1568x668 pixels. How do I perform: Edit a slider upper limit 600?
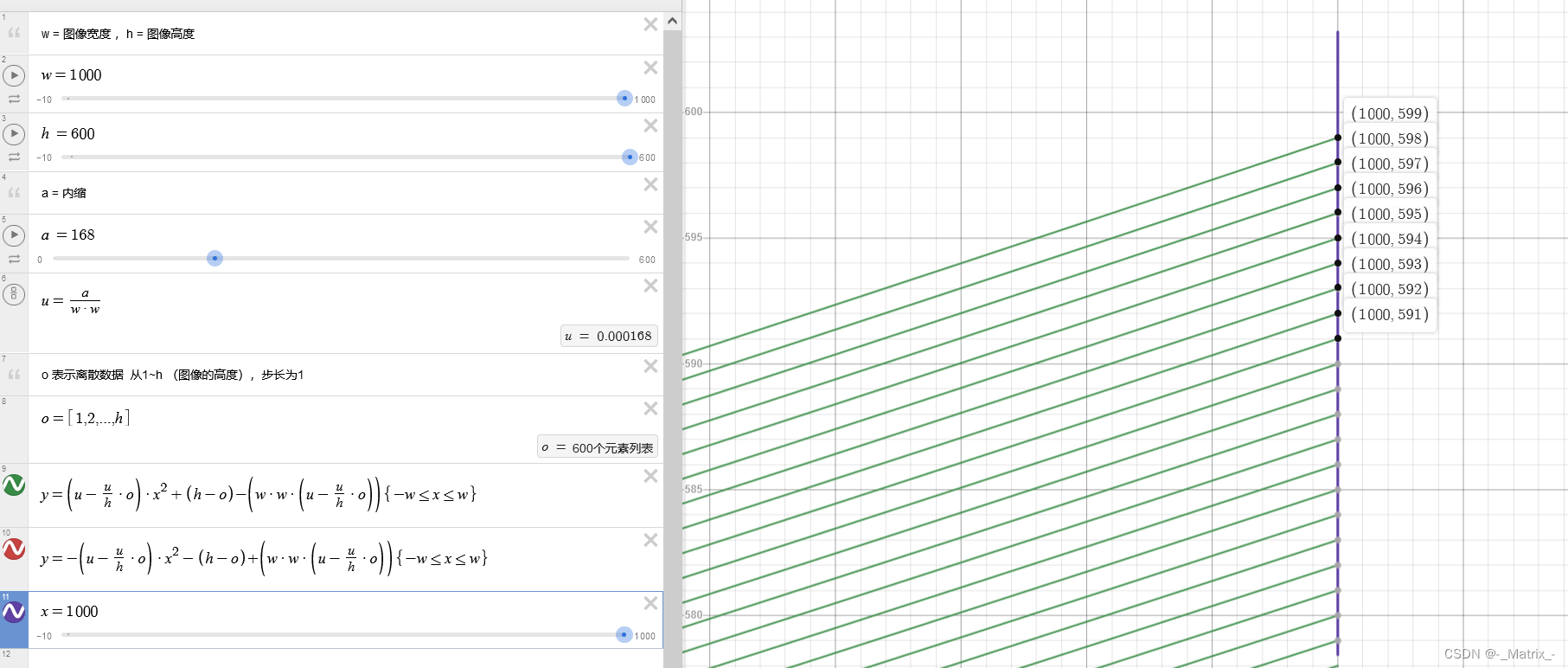647,260
